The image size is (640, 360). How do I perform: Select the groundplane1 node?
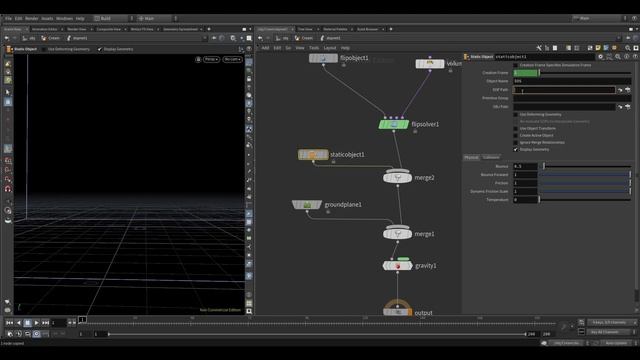(307, 204)
